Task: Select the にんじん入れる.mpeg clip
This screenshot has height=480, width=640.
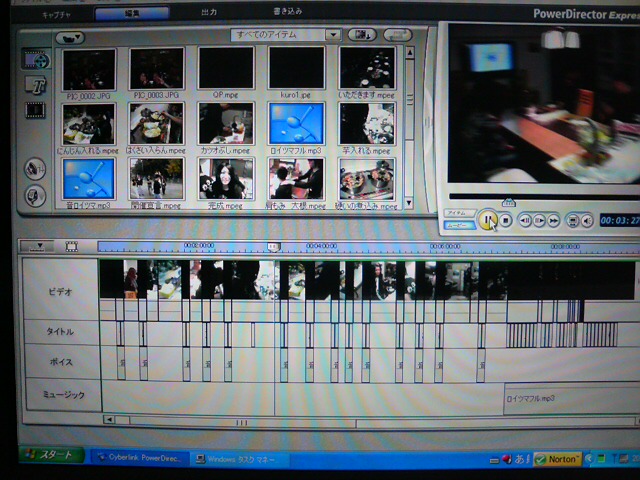Action: point(89,124)
